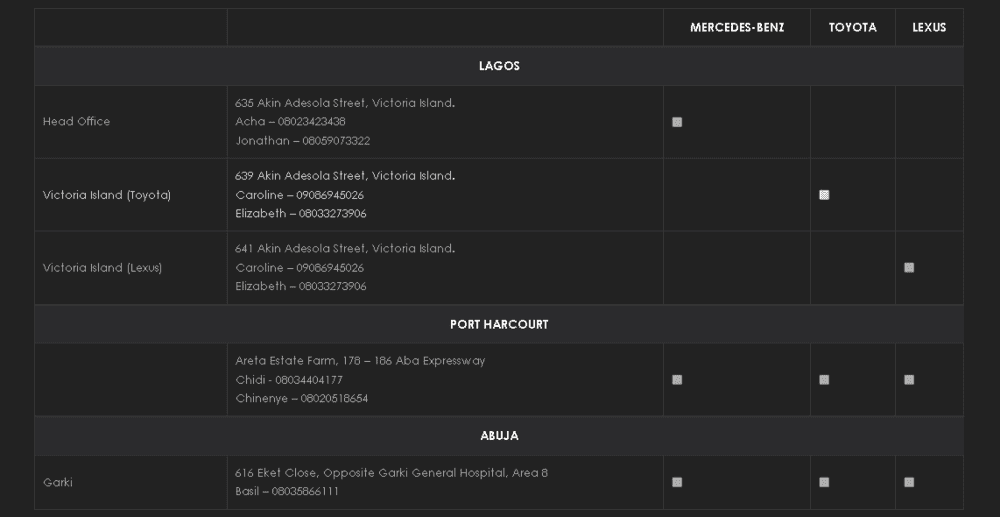Click Port Harcourt Mercedes-Benz marker
The width and height of the screenshot is (1000, 517).
[677, 380]
